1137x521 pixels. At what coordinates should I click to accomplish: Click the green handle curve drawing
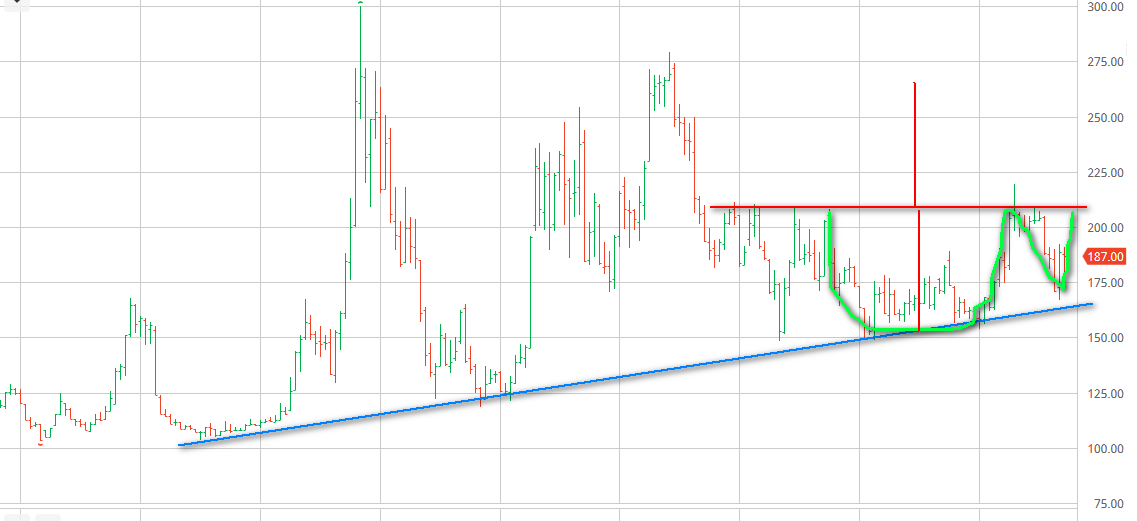click(x=1045, y=260)
